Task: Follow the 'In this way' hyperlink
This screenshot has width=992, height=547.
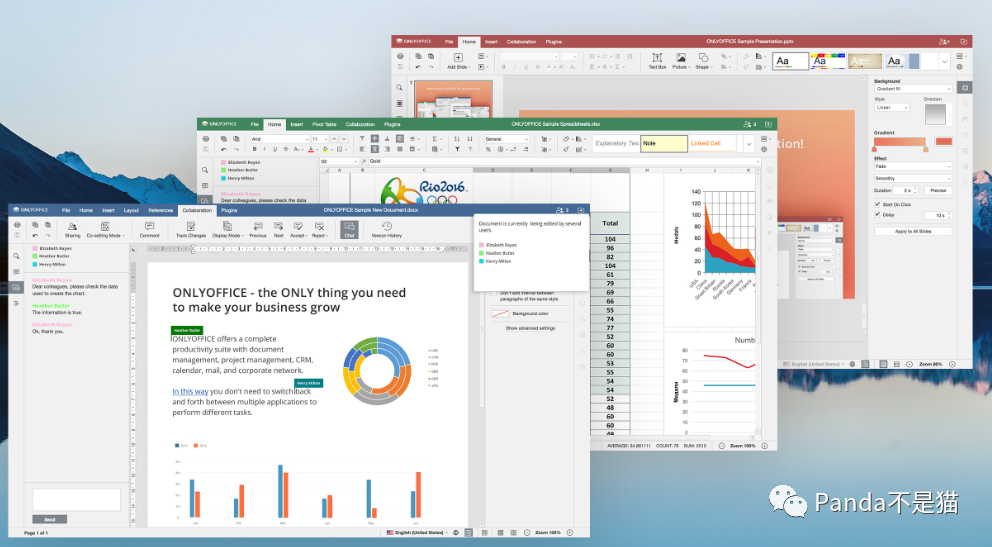Action: [190, 391]
